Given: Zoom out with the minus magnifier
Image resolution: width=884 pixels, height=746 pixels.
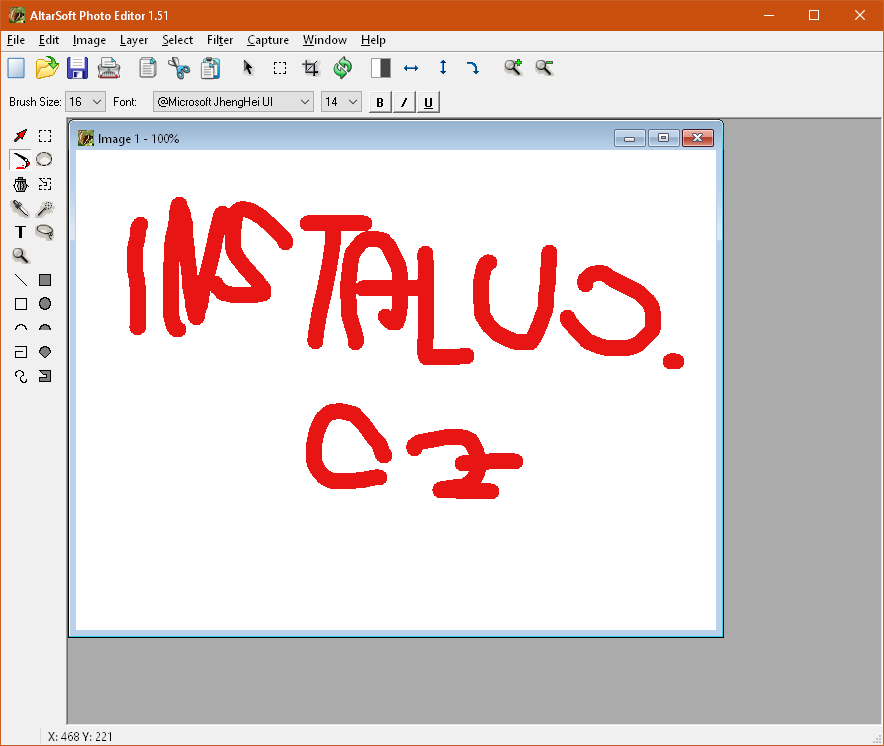Looking at the screenshot, I should point(544,68).
